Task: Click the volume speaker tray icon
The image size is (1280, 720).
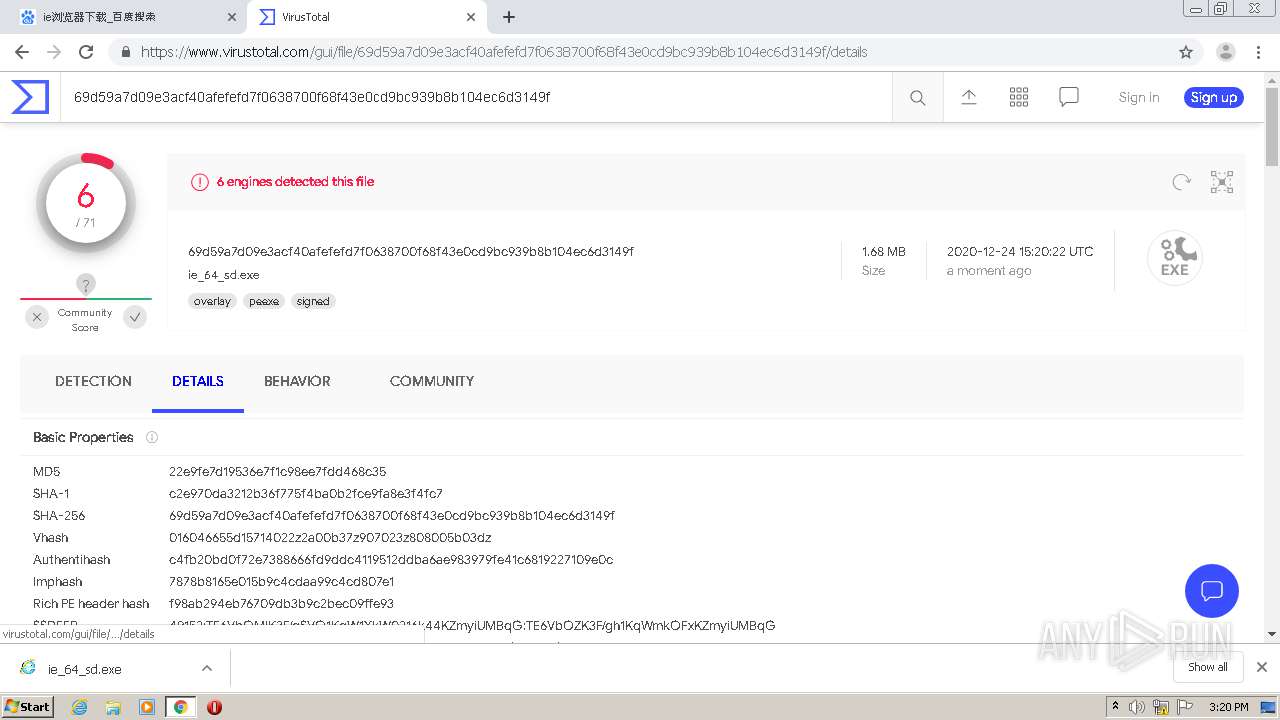Action: pyautogui.click(x=1137, y=707)
